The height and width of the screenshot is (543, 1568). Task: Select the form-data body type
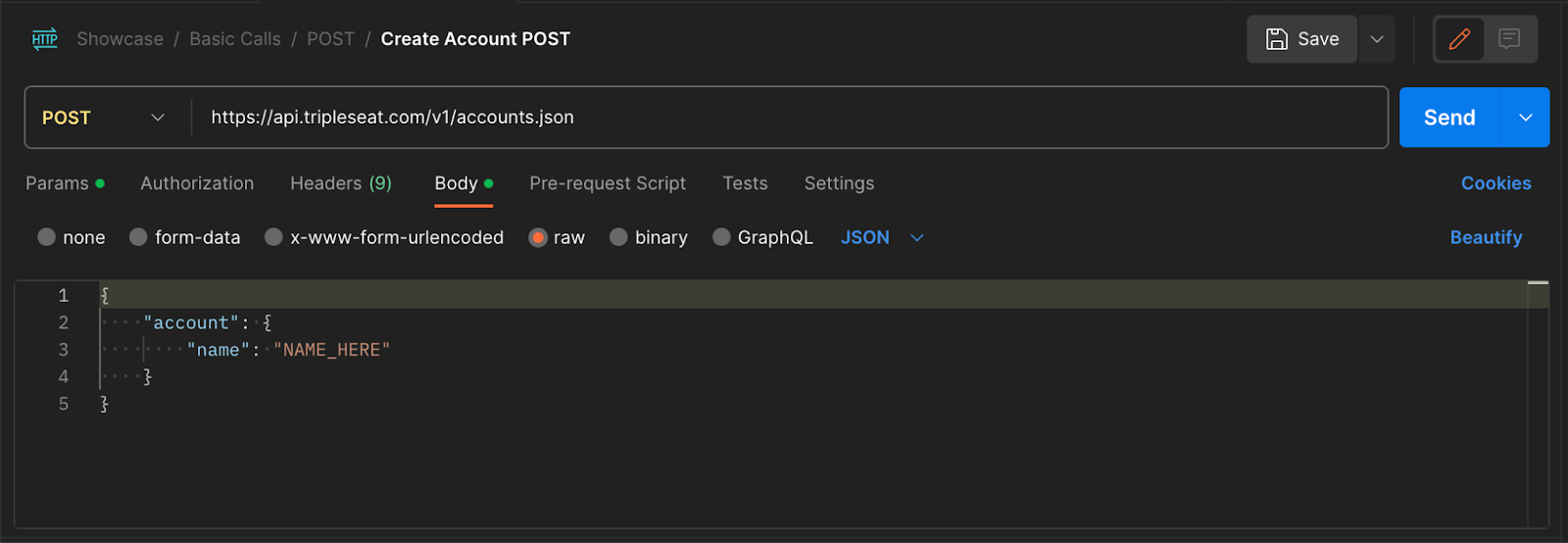138,237
